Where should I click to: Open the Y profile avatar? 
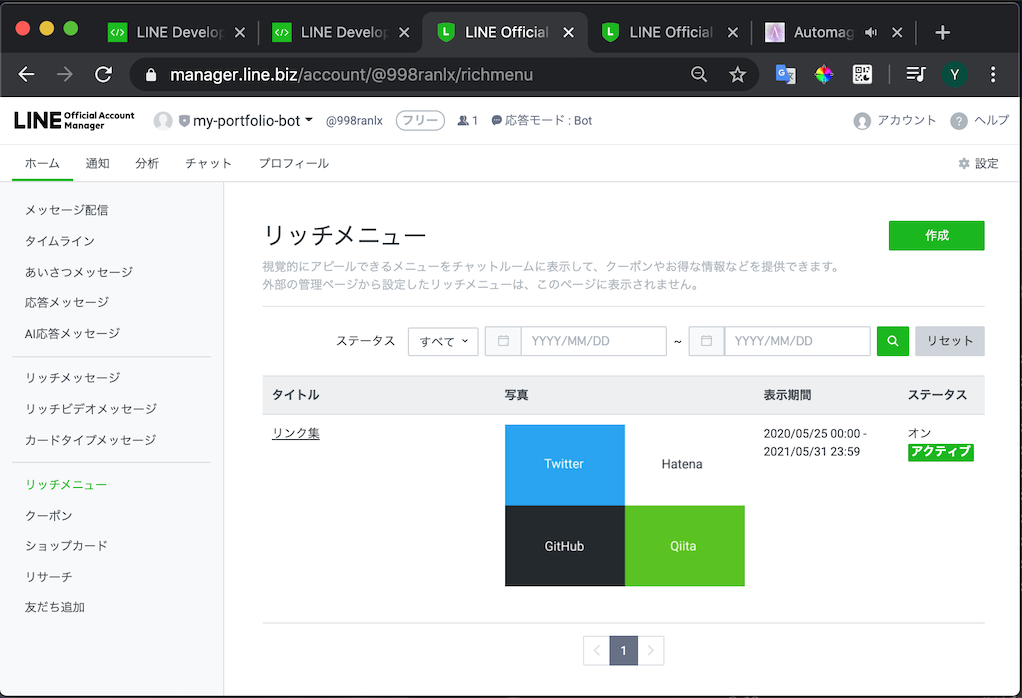pyautogui.click(x=954, y=74)
